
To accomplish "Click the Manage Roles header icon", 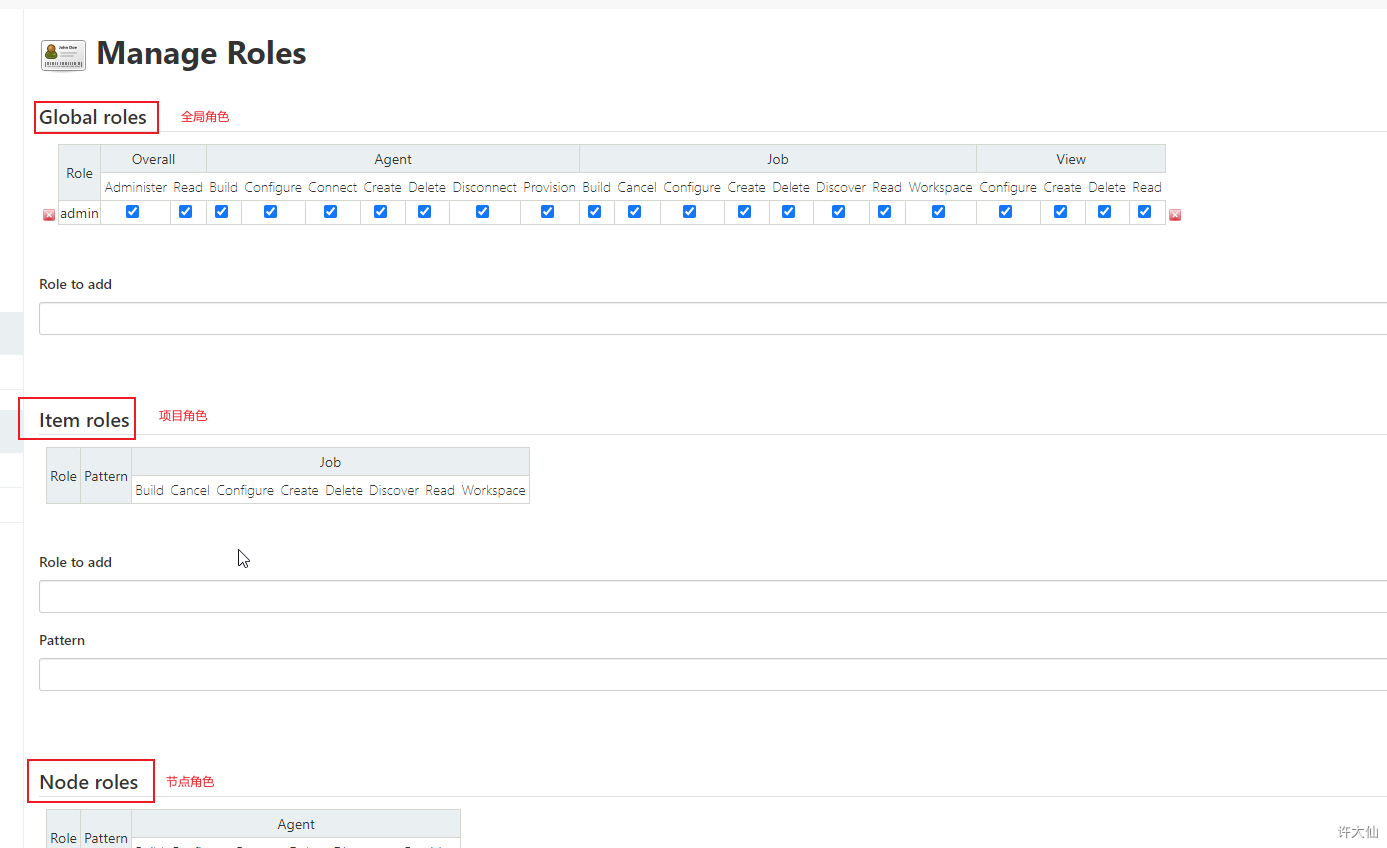I will click(x=63, y=55).
